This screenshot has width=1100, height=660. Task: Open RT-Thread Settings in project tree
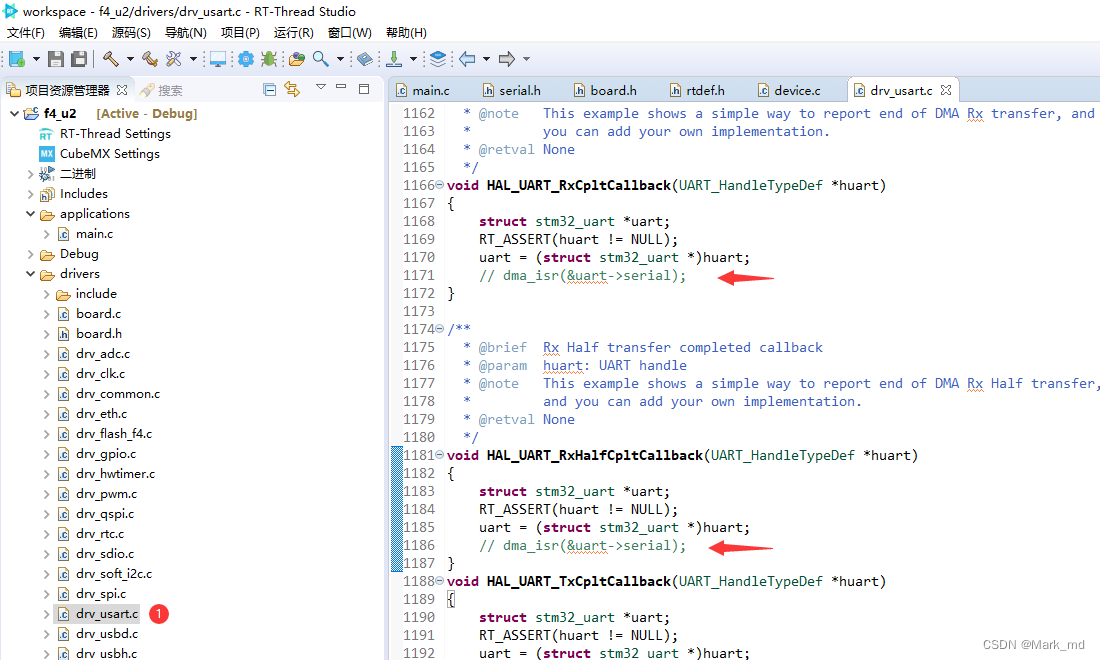115,133
